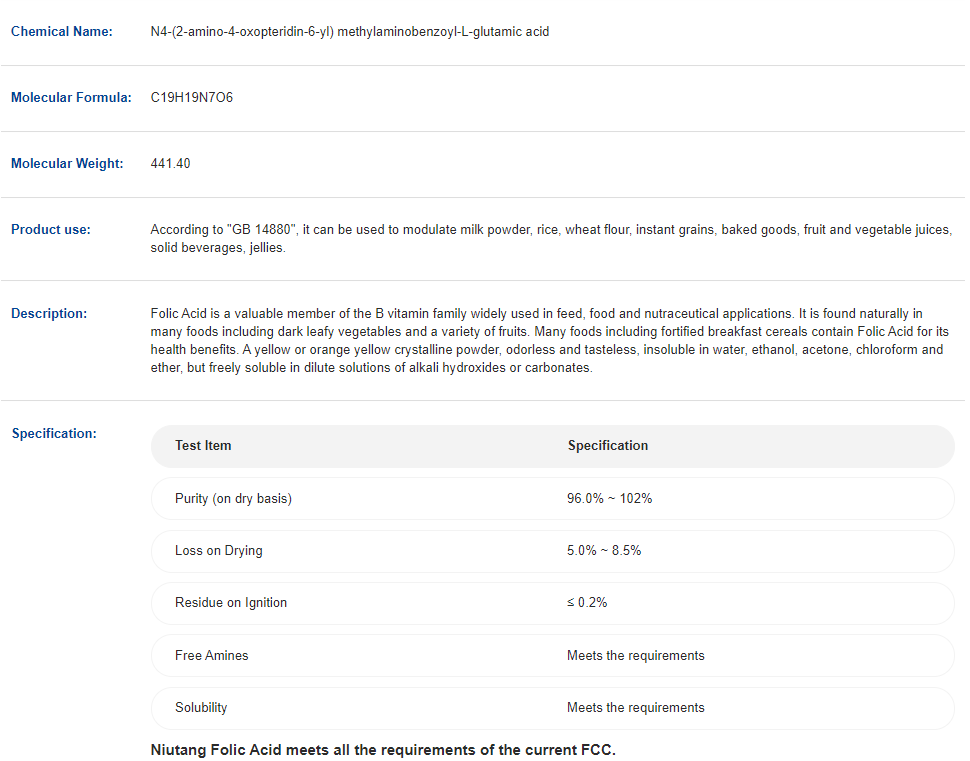
Task: Click the Description label
Action: [49, 314]
